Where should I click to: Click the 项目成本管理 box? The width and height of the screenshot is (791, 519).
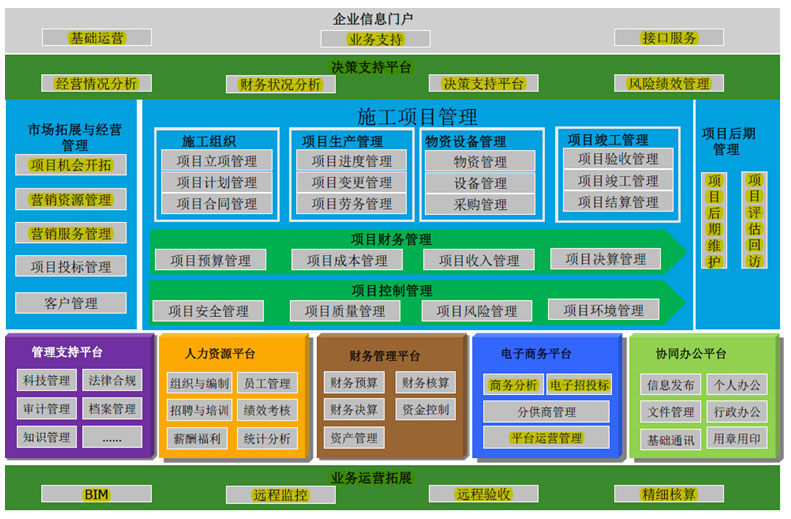[346, 260]
